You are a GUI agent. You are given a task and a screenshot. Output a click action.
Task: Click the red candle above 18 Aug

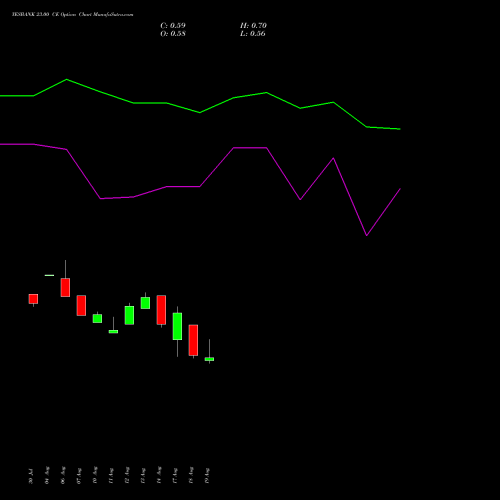(193, 340)
